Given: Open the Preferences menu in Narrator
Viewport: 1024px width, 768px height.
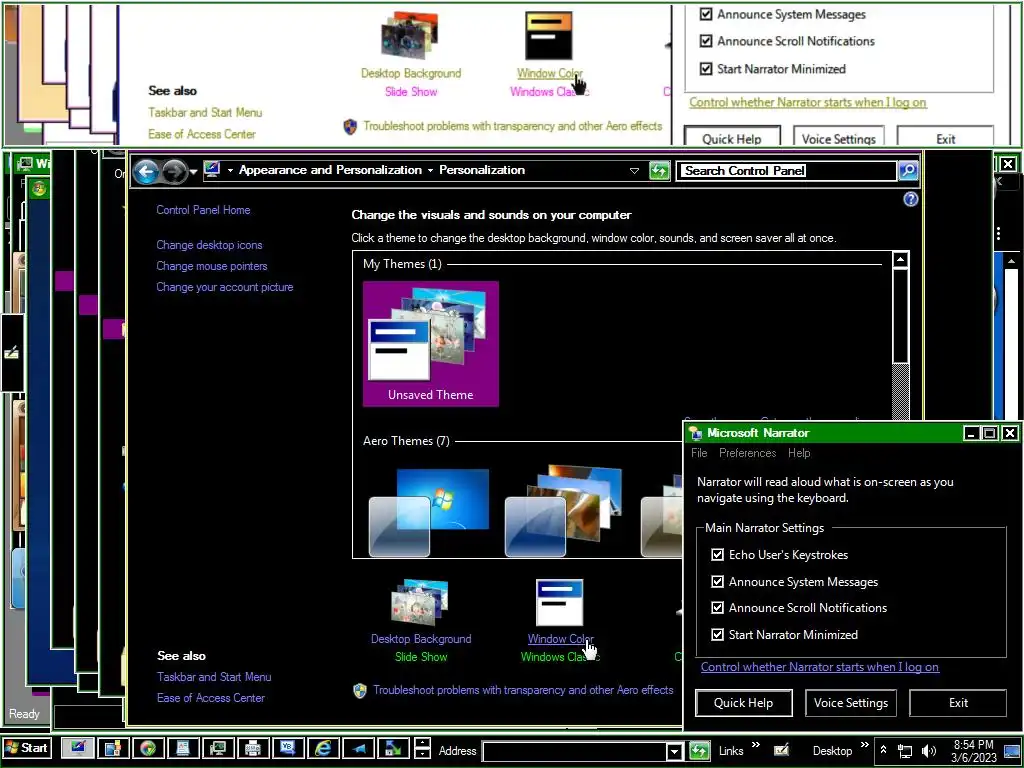Looking at the screenshot, I should coord(747,453).
